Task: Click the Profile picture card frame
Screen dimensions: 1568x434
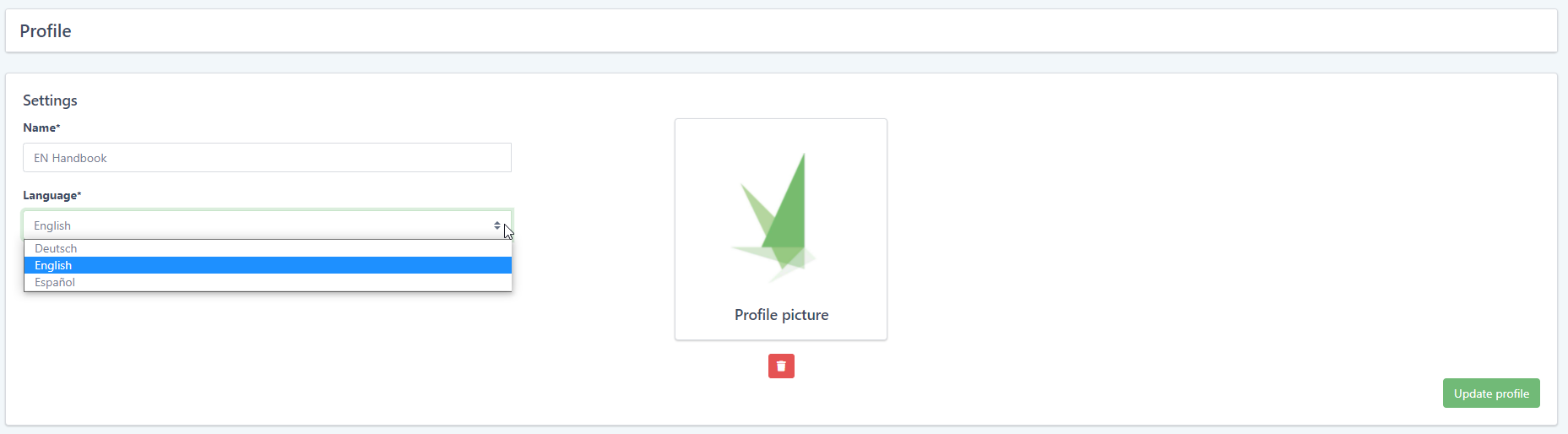Action: [781, 230]
